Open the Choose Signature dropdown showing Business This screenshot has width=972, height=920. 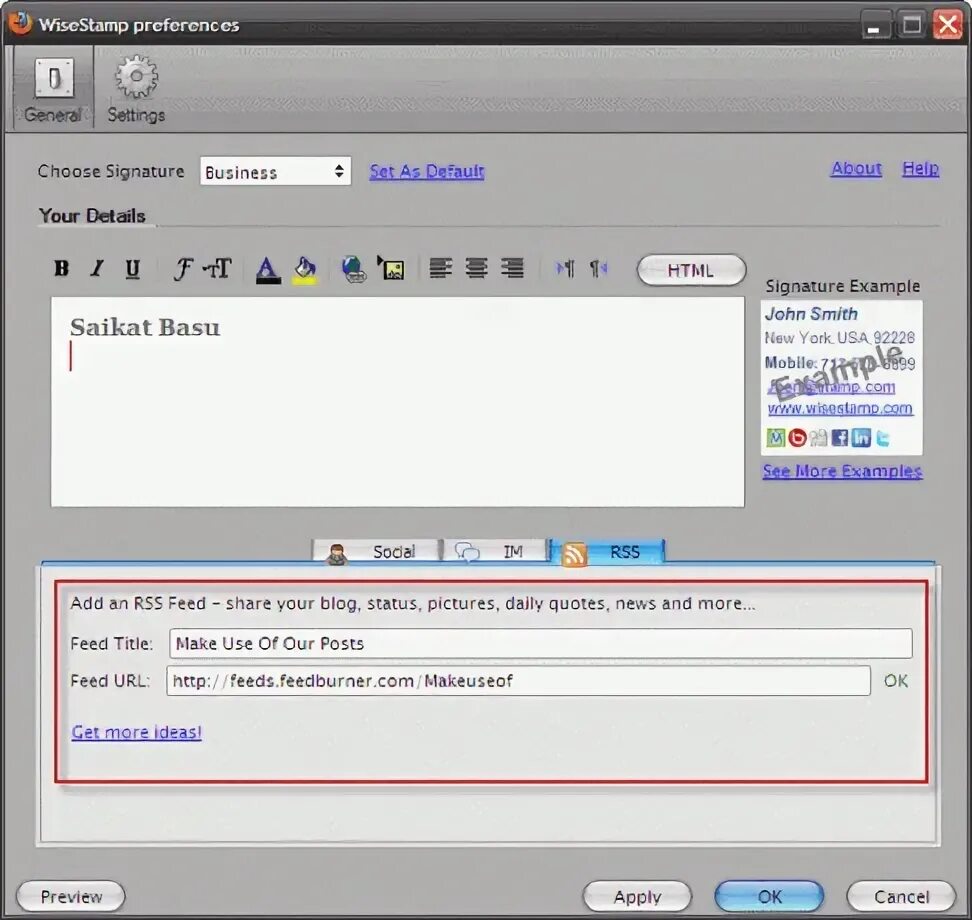275,171
